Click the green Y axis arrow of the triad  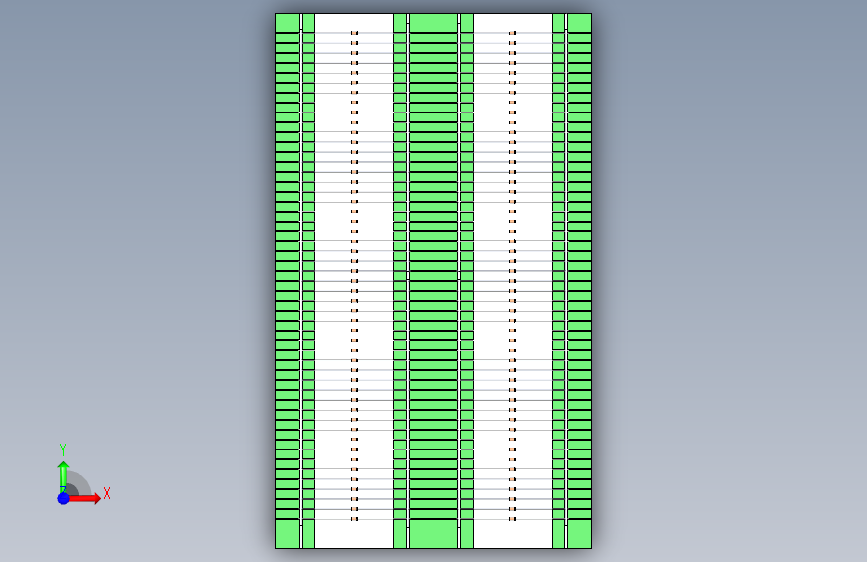click(63, 476)
